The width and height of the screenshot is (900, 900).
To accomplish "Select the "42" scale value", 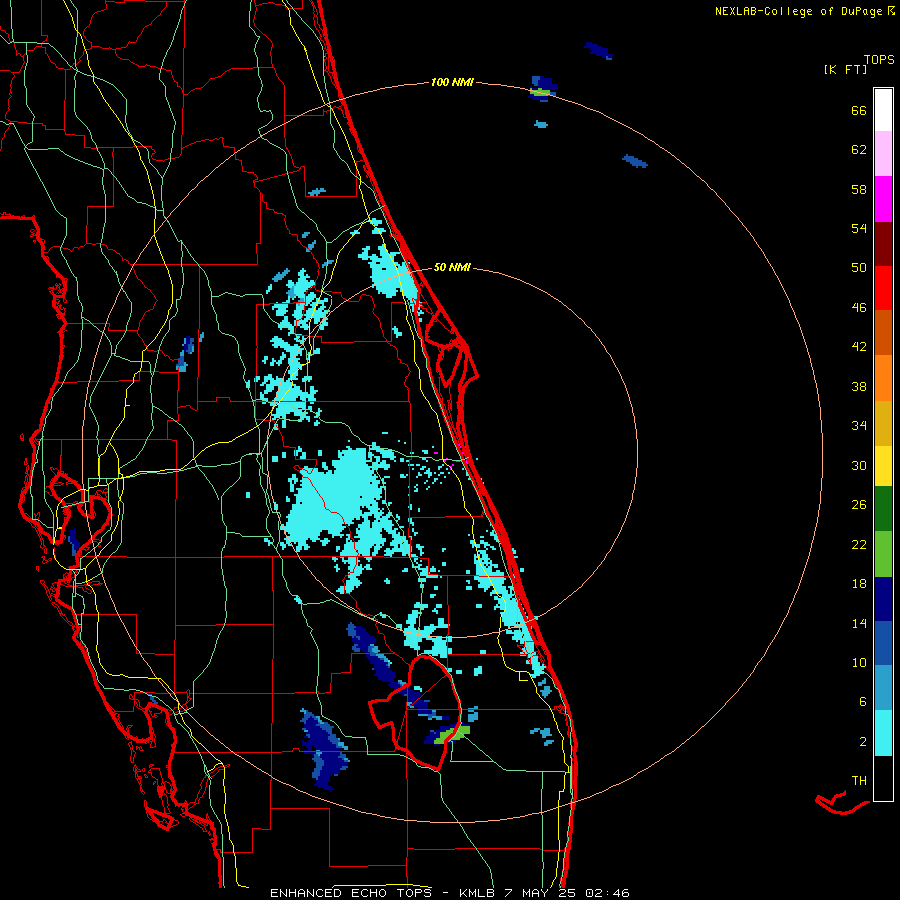I will pyautogui.click(x=859, y=347).
